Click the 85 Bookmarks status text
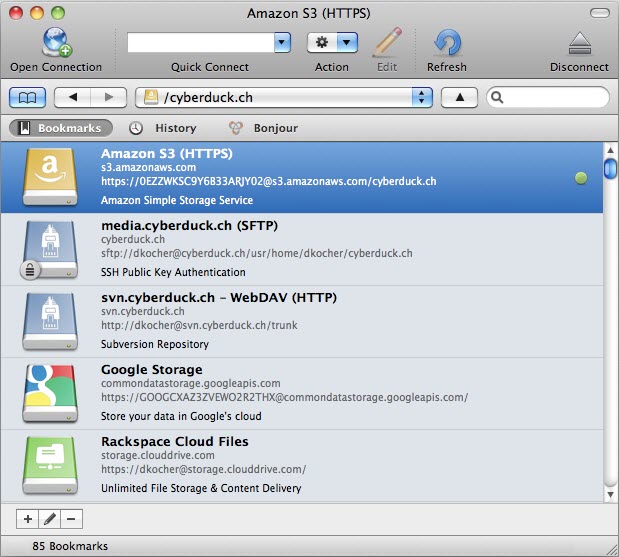The width and height of the screenshot is (619, 557). [70, 546]
